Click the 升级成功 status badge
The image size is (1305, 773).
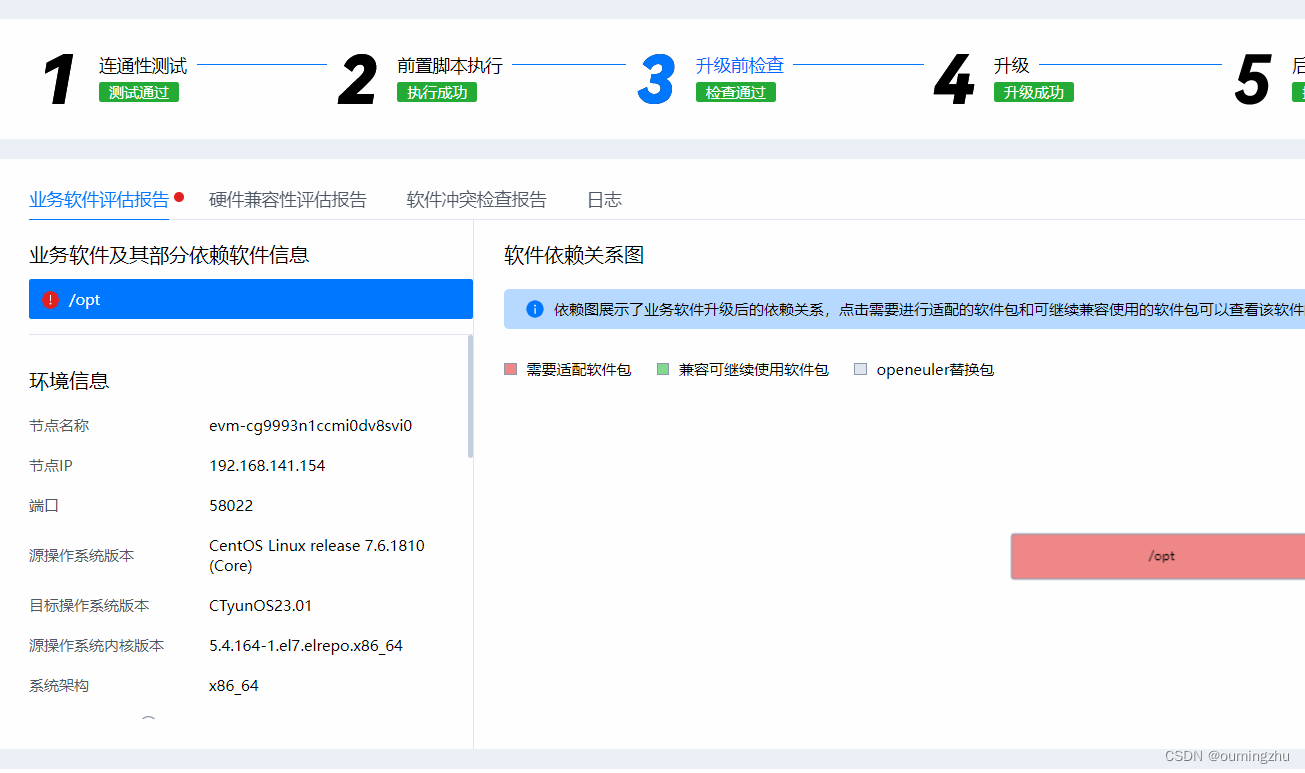click(1033, 92)
